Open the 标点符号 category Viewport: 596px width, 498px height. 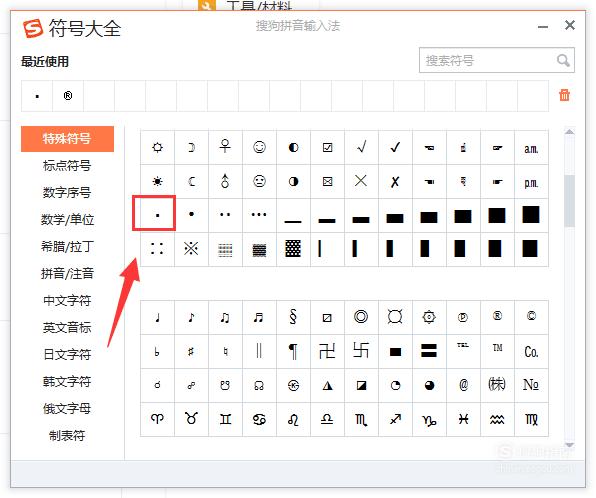tap(67, 166)
